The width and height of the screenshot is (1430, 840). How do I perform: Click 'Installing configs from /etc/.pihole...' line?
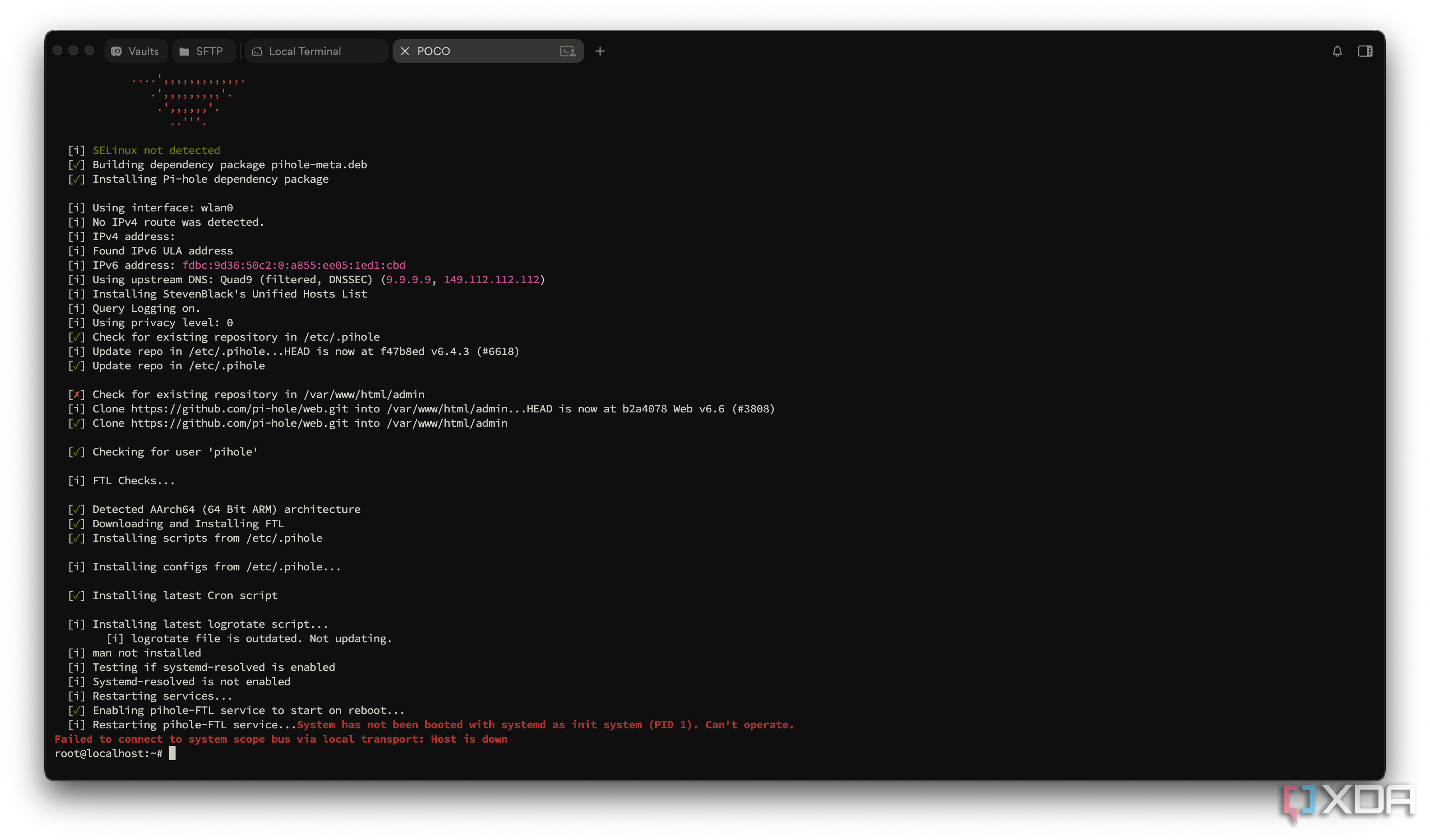coord(204,567)
